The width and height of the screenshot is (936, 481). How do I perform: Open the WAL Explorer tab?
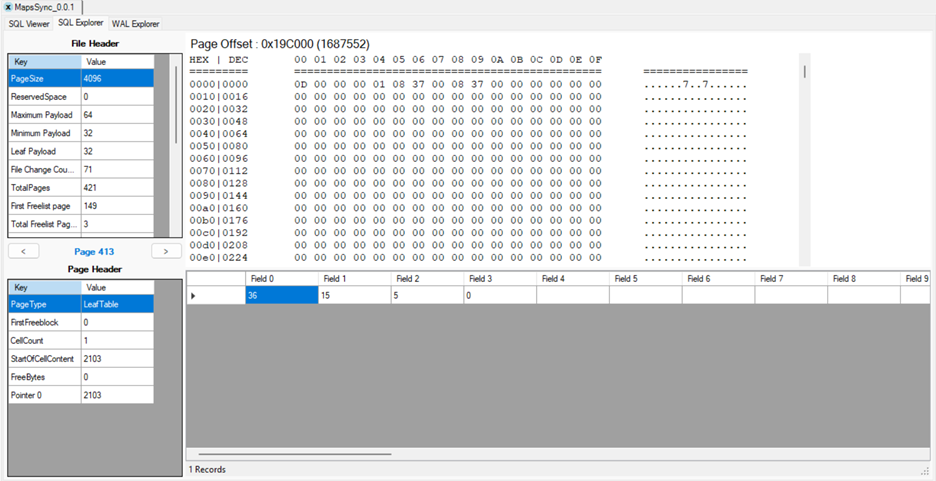135,23
